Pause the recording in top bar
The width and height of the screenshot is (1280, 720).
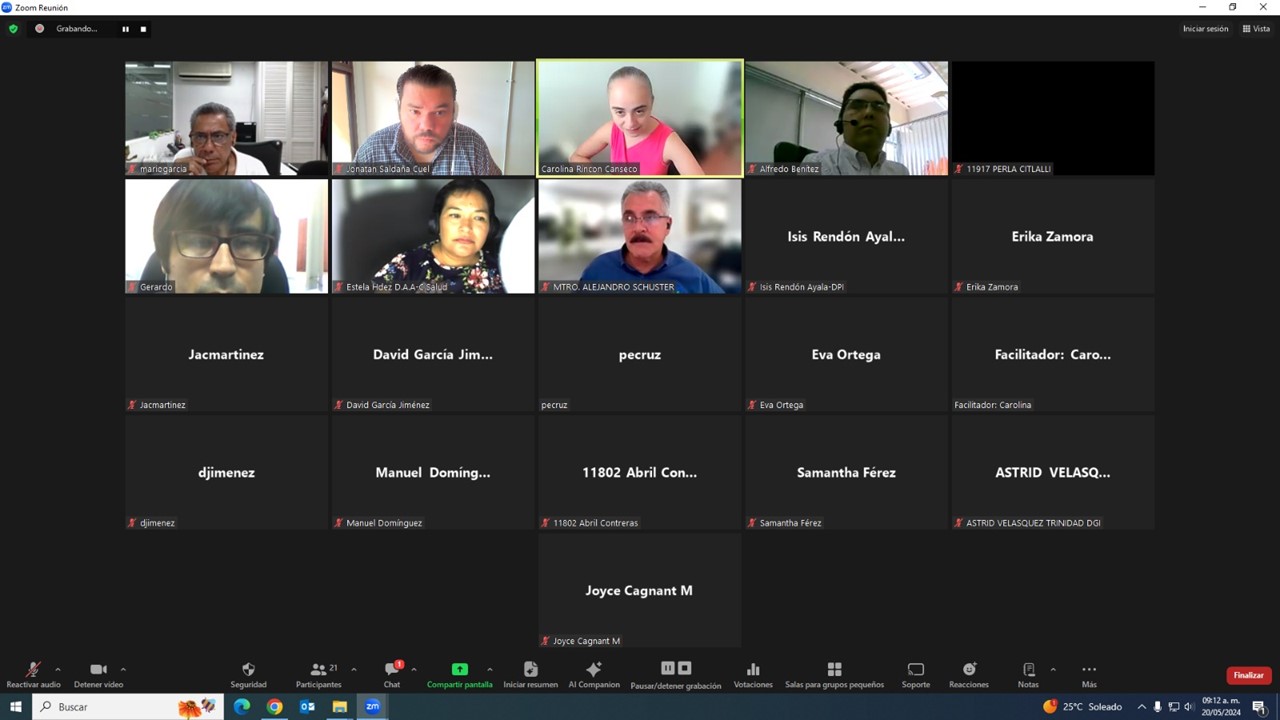[x=125, y=29]
